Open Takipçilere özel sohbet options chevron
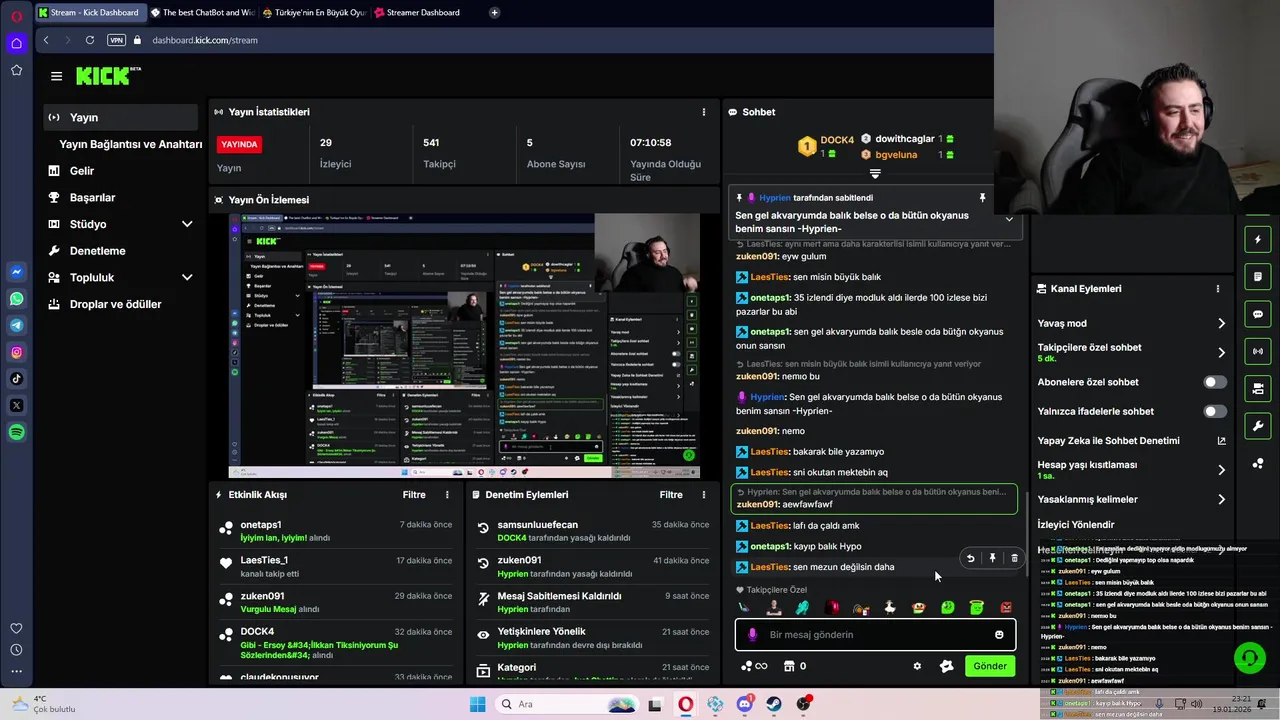The height and width of the screenshot is (720, 1280). tap(1221, 352)
